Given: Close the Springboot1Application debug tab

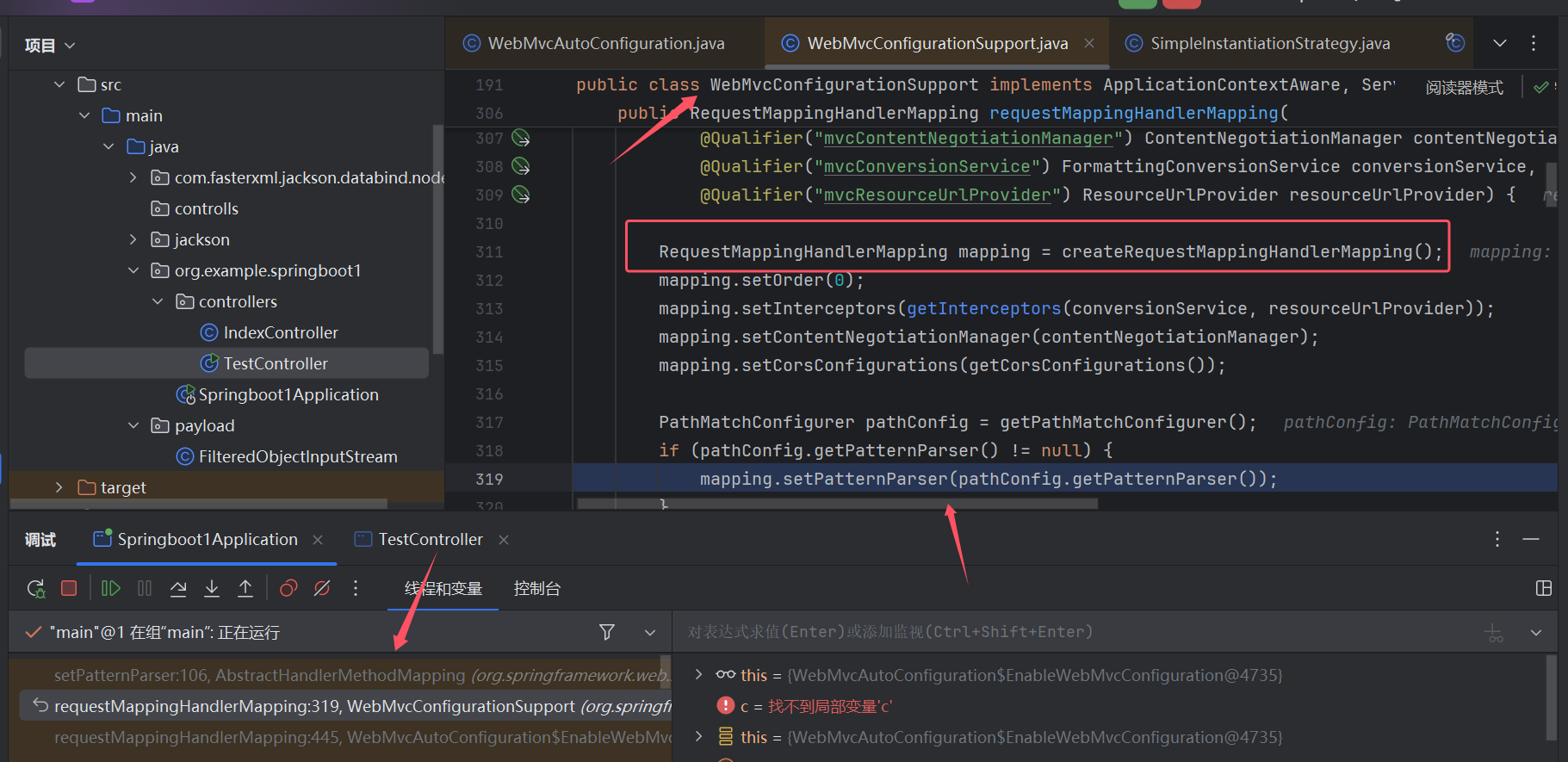Looking at the screenshot, I should point(318,540).
